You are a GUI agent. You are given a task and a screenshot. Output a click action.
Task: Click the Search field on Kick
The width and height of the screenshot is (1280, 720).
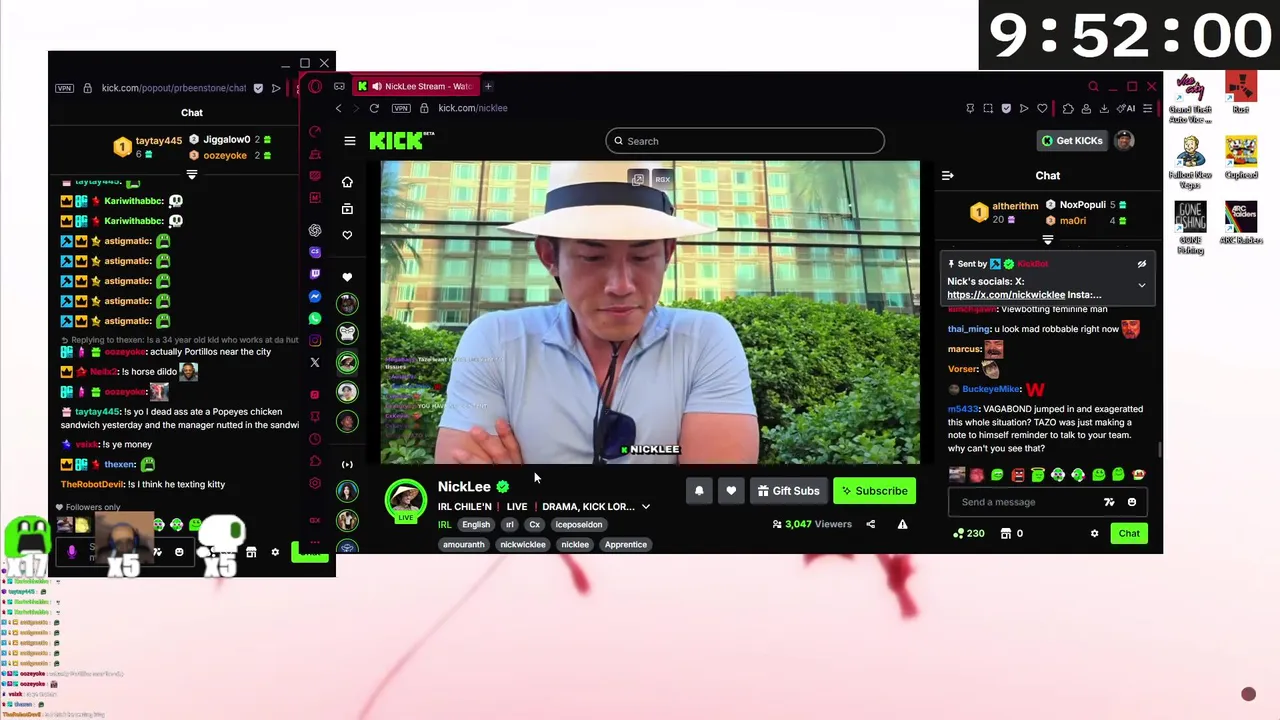tap(745, 141)
